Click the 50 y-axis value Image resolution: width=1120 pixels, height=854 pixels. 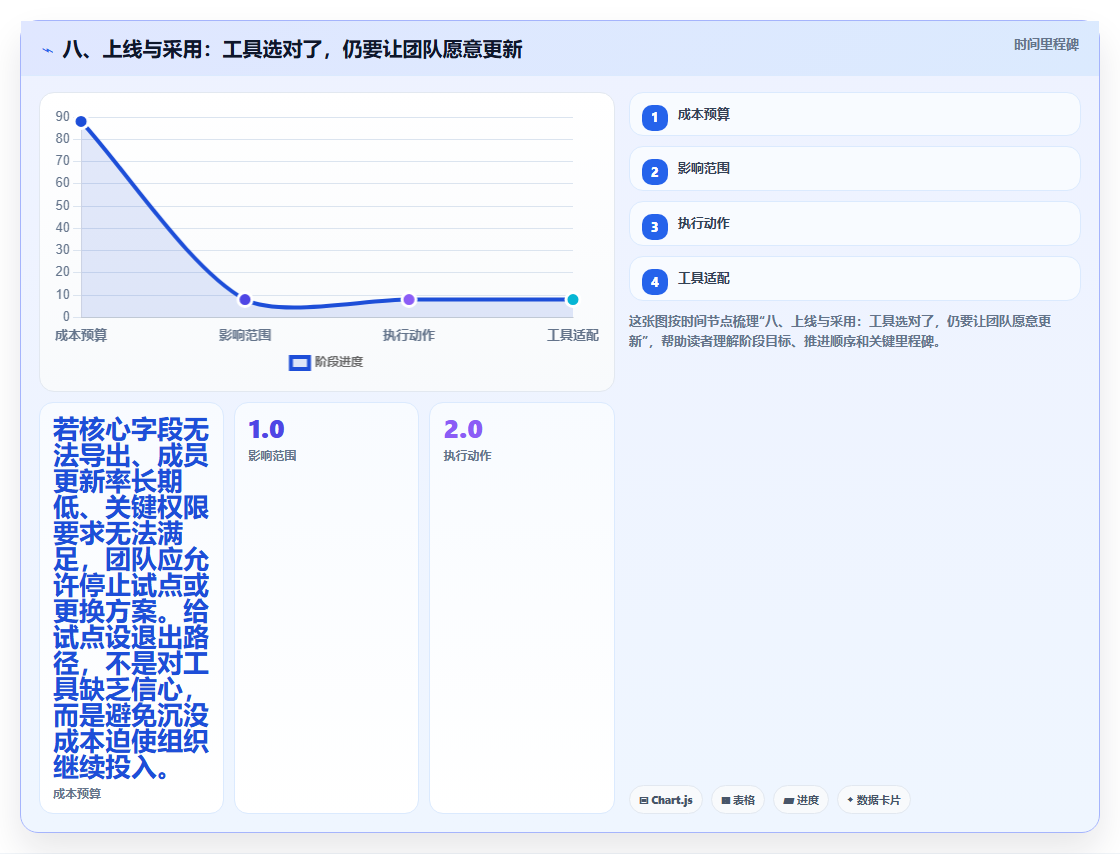click(63, 206)
